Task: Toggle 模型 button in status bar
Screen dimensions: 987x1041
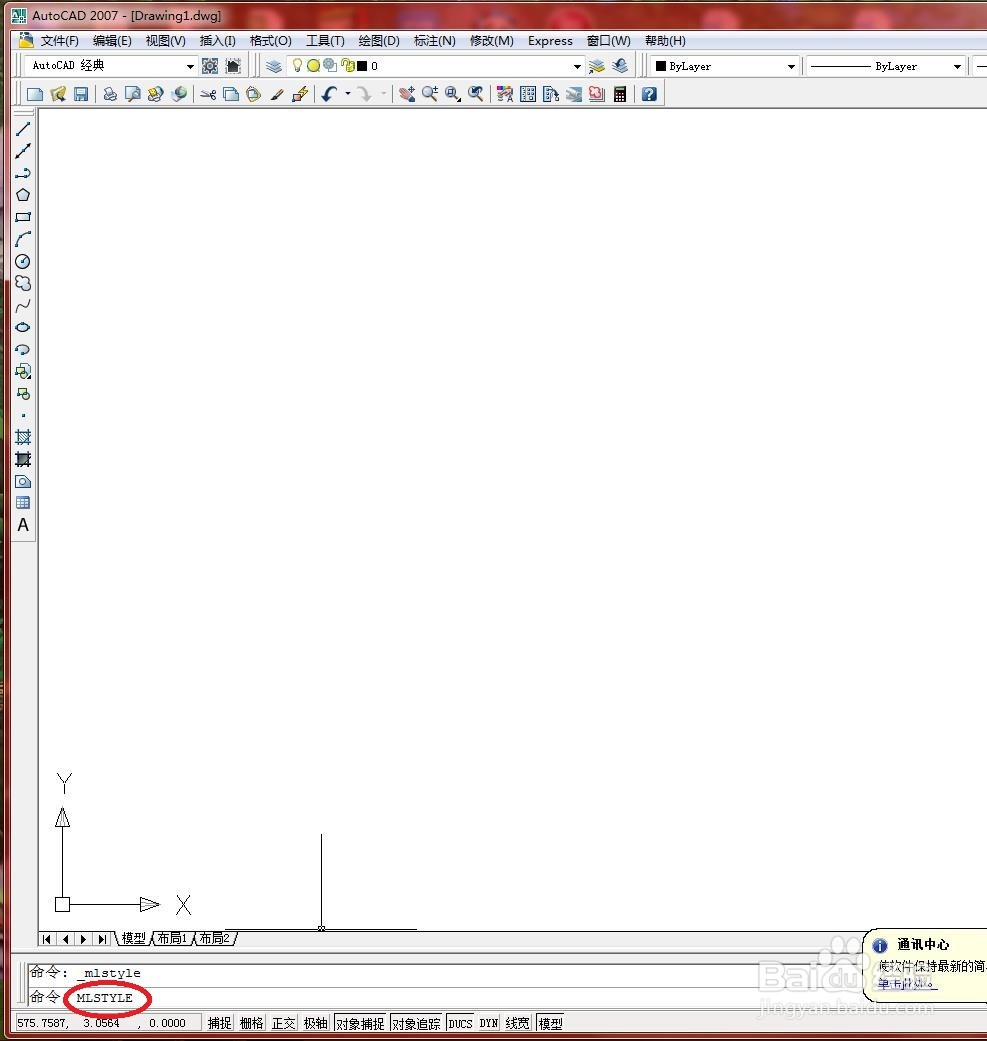Action: click(x=550, y=1023)
